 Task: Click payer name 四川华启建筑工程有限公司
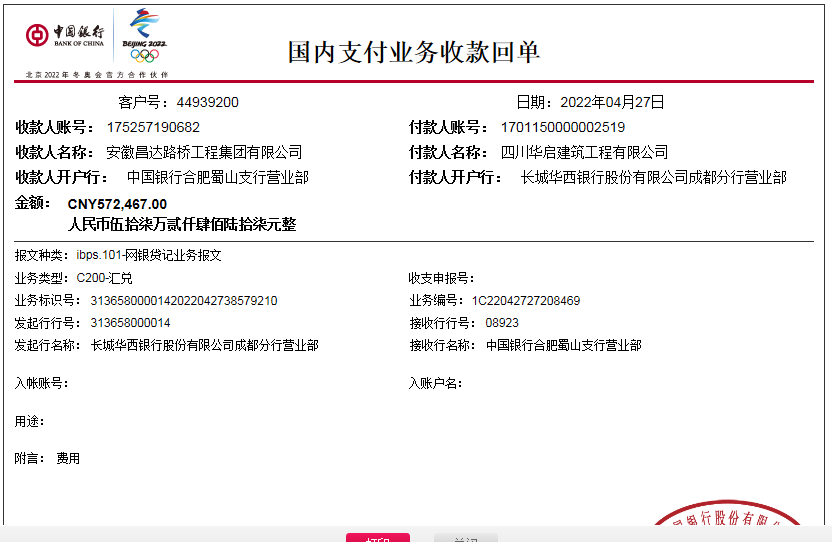[584, 152]
